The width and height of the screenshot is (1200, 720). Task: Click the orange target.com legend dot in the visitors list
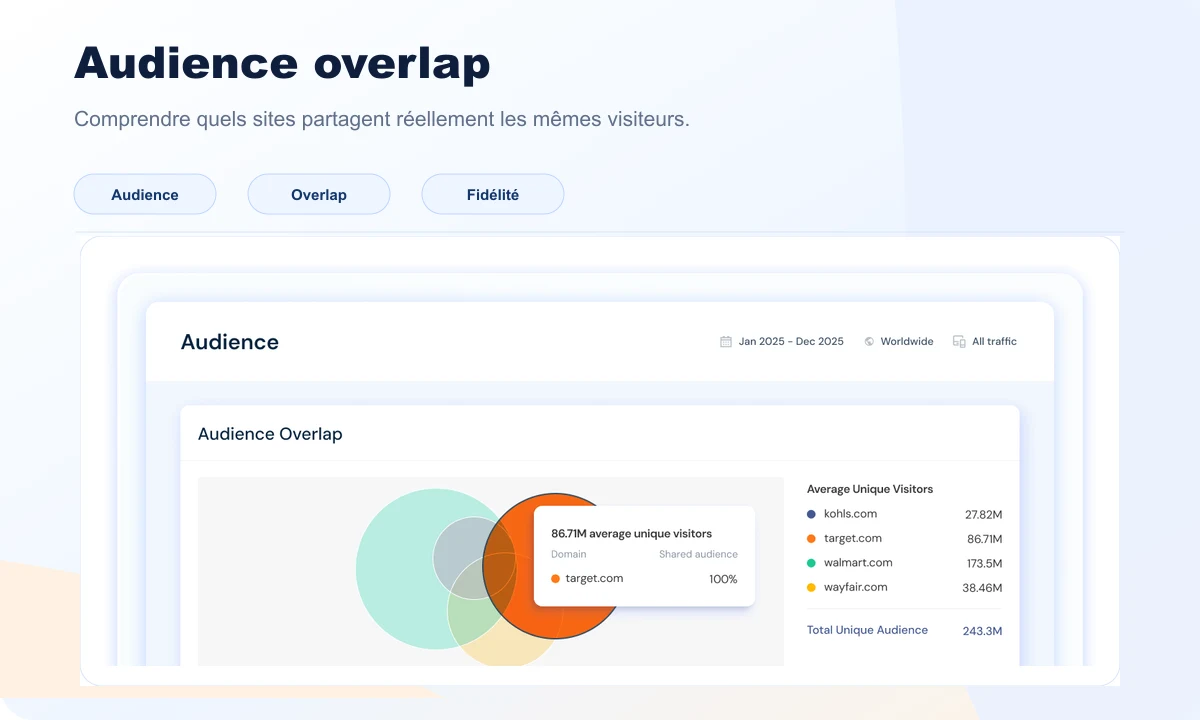[811, 538]
